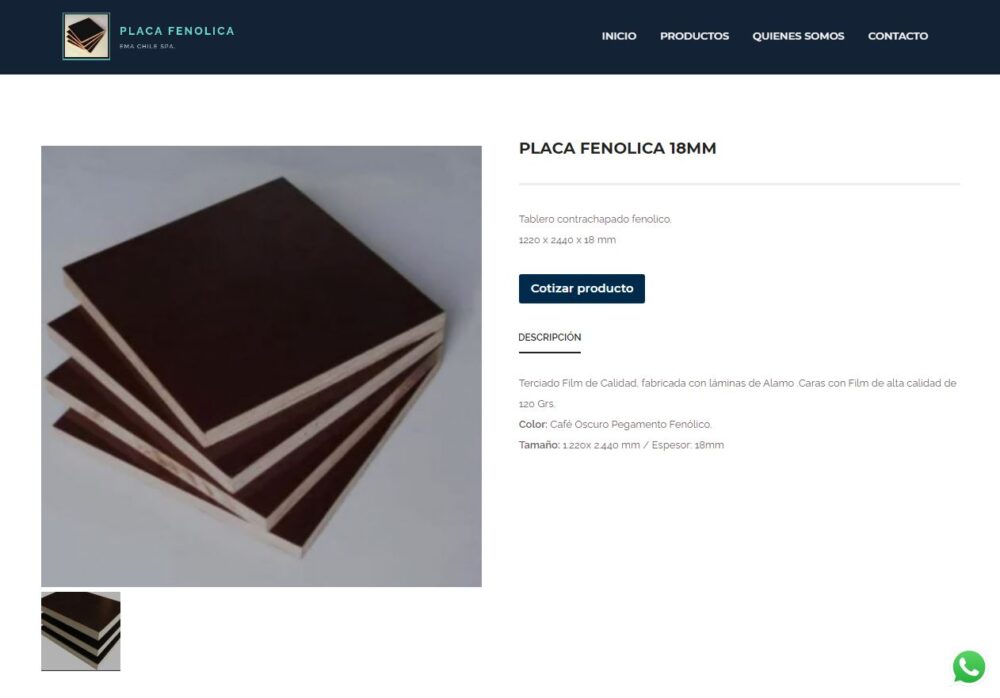The image size is (1000, 698).
Task: Click the Espesor: 18mm text
Action: [x=688, y=445]
